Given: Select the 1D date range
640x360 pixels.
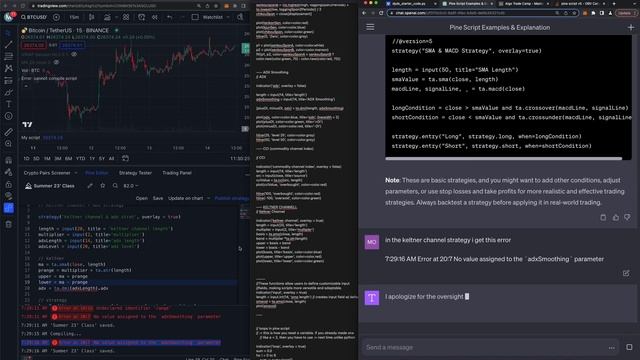Looking at the screenshot, I should (27, 158).
